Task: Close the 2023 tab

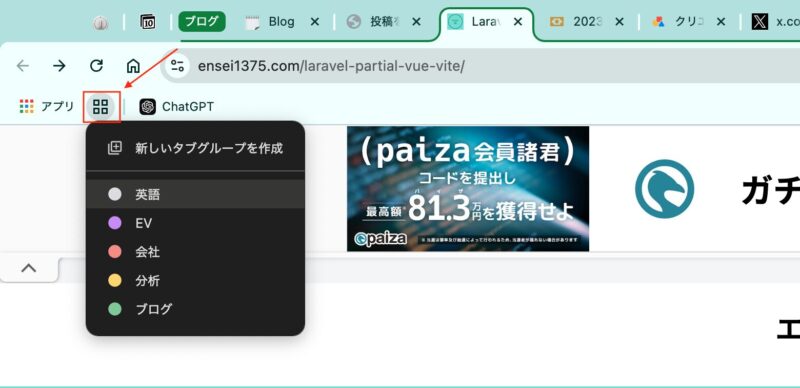Action: (619, 21)
